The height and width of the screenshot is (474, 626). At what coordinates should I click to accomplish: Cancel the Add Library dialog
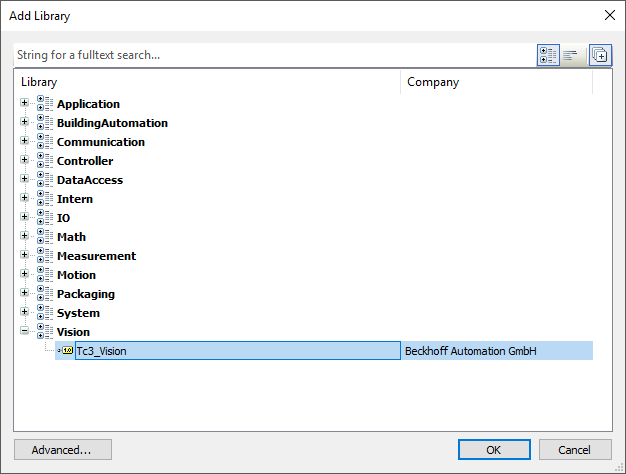tap(575, 450)
